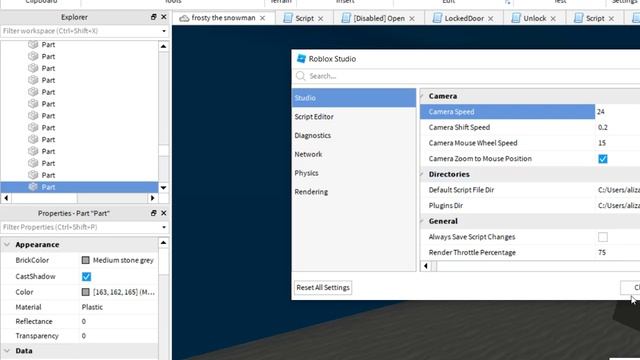Viewport: 640px width, 360px height.
Task: Open the Script Editor settings category
Action: (x=354, y=117)
